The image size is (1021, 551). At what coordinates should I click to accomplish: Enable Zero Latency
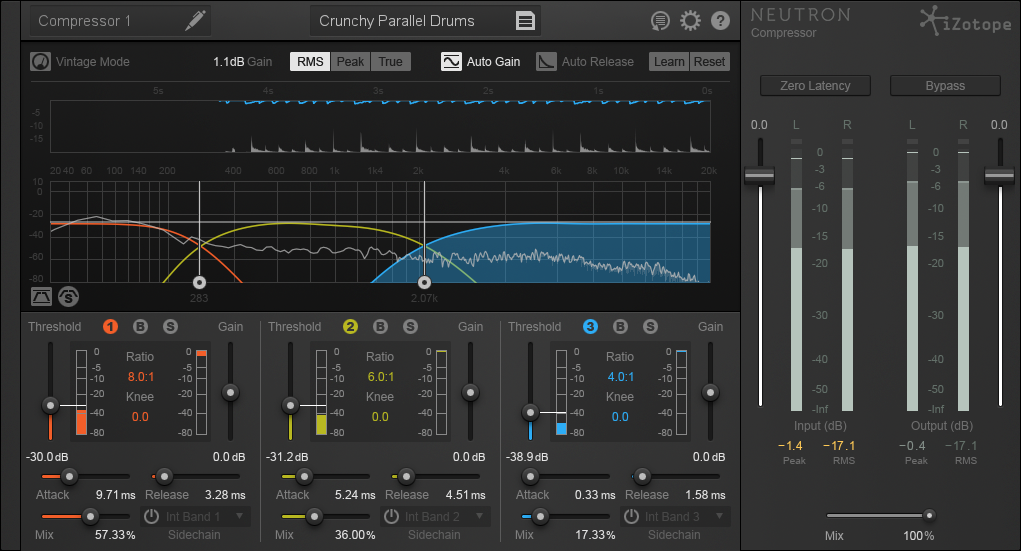click(x=815, y=86)
